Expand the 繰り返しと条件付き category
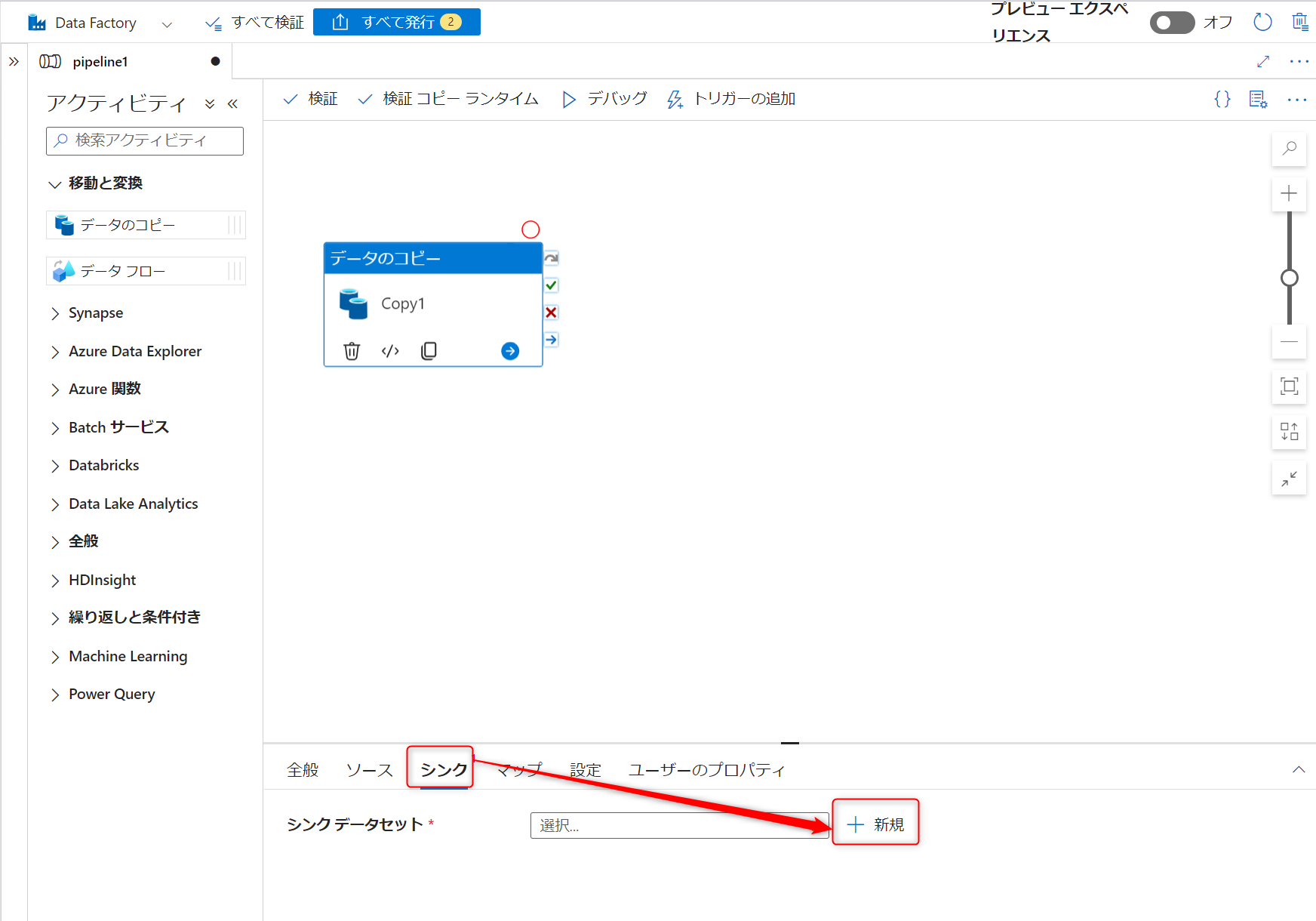The image size is (1316, 921). 135,618
